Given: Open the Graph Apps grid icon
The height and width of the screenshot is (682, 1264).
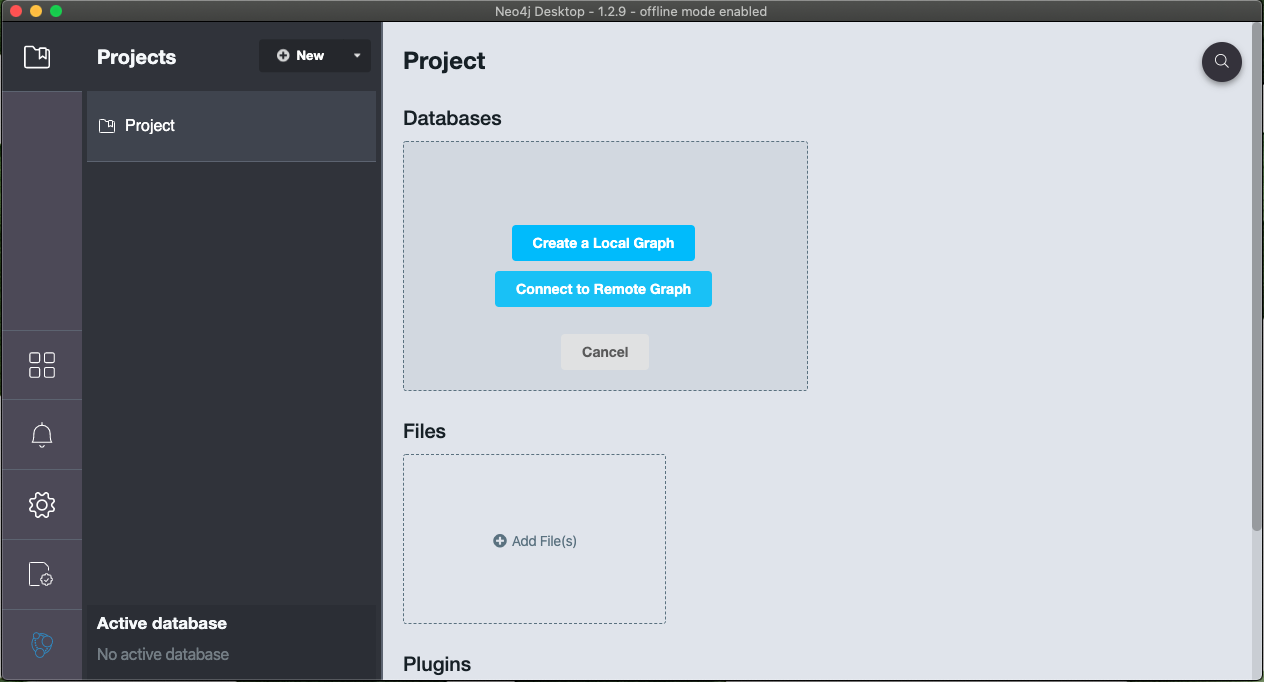Looking at the screenshot, I should tap(41, 364).
